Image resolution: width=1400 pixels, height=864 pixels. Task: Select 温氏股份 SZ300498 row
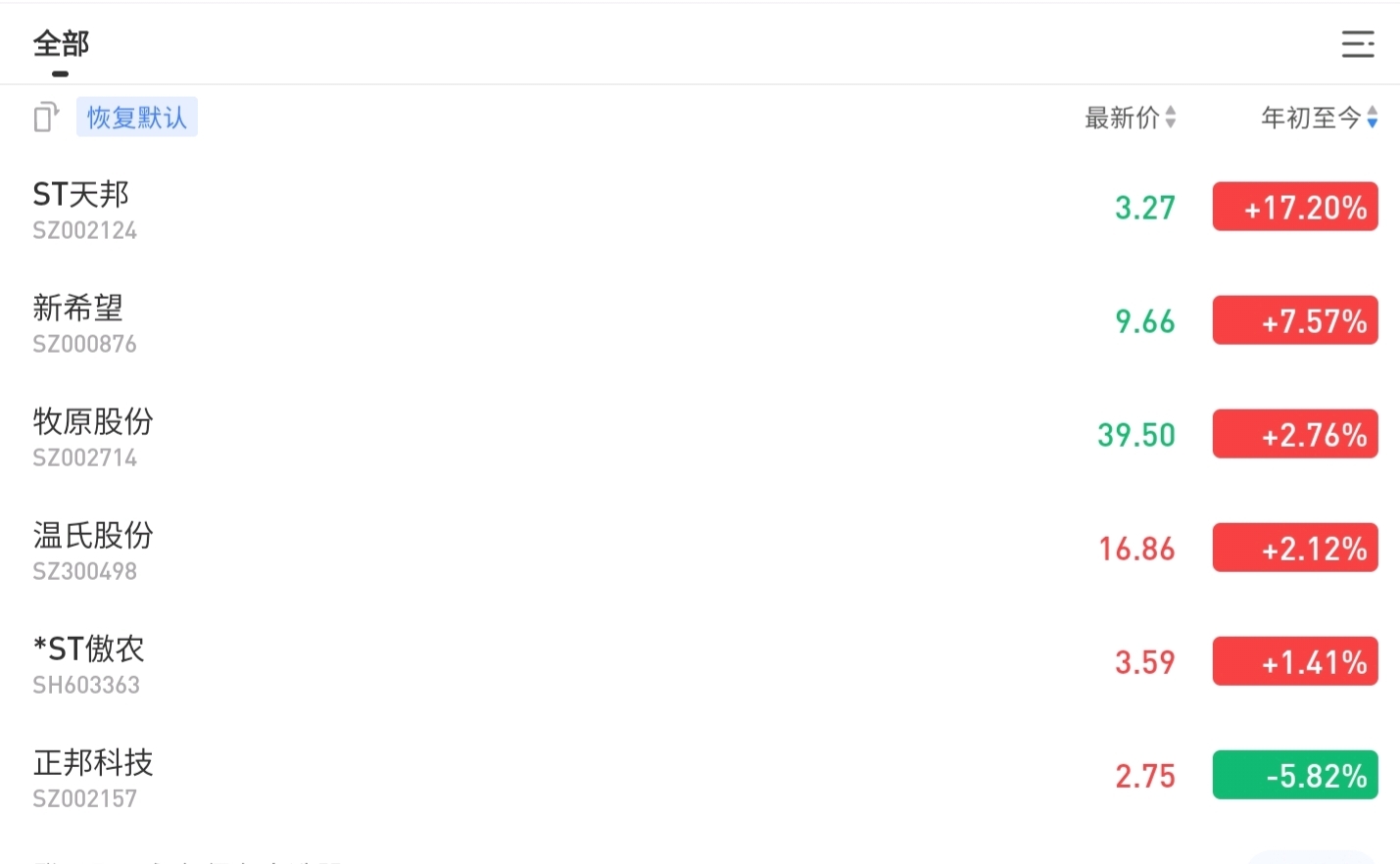(x=700, y=549)
